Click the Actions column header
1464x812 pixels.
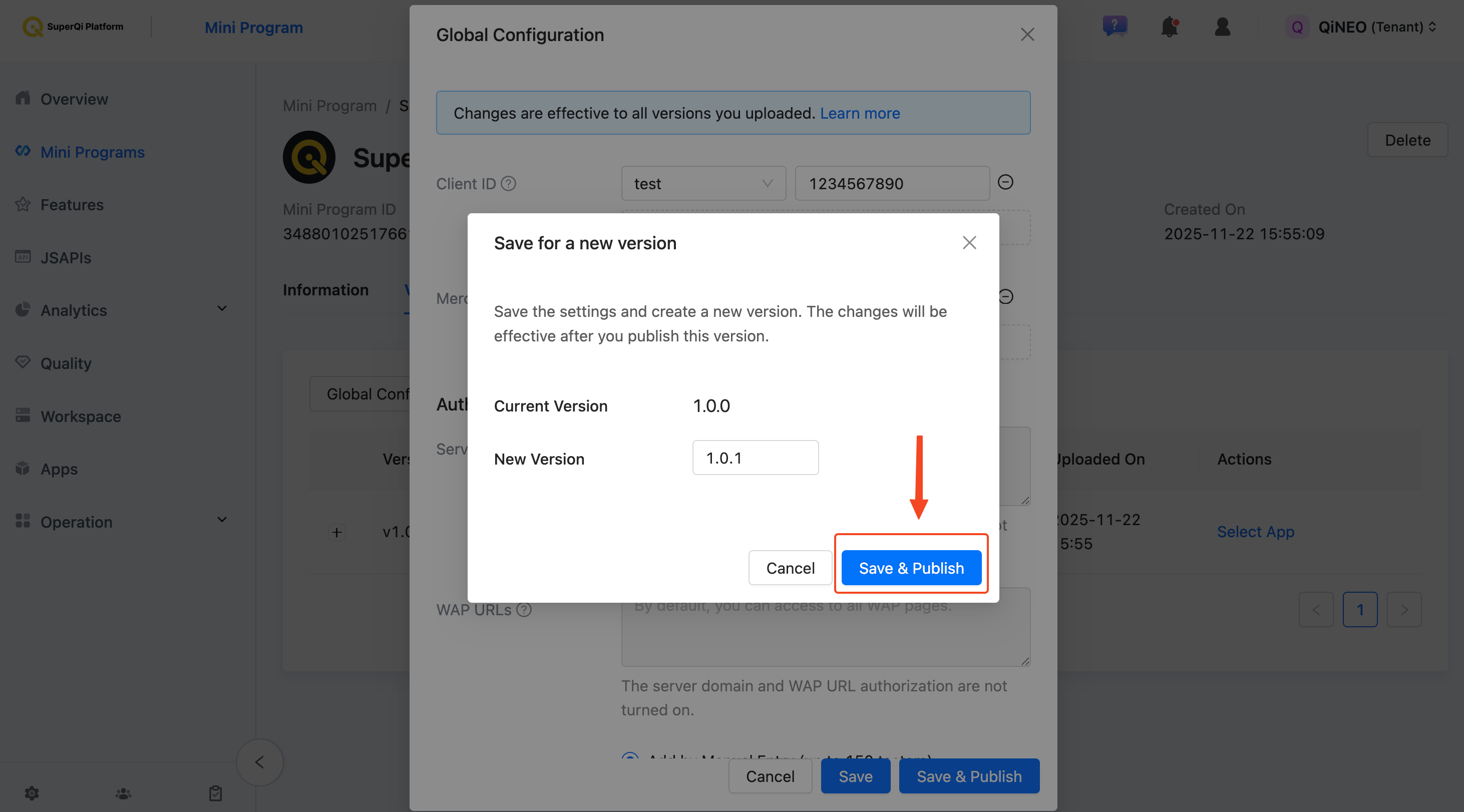pyautogui.click(x=1244, y=459)
